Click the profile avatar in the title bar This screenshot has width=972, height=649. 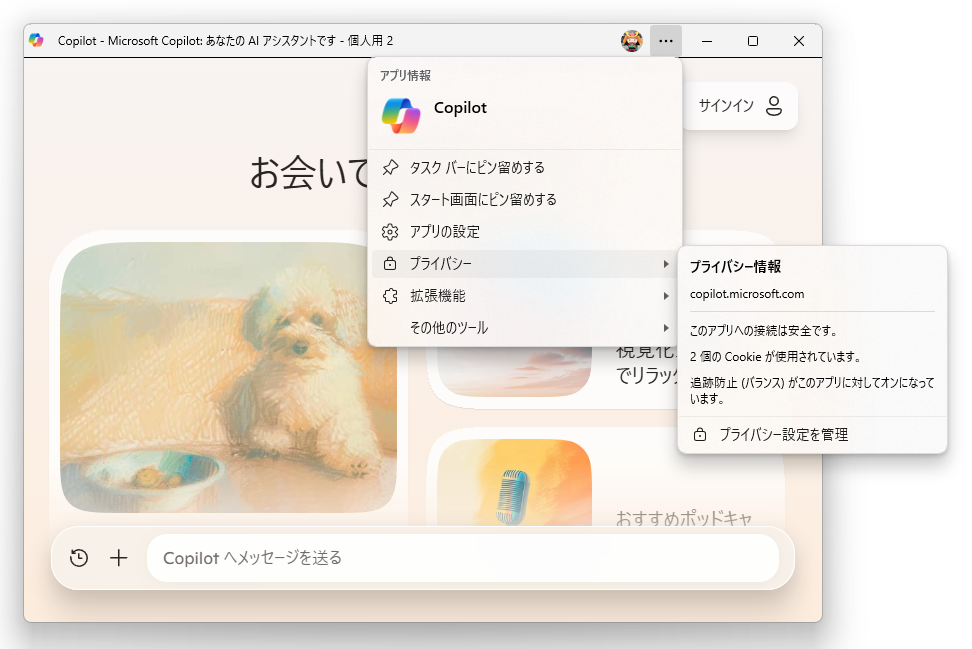pos(631,41)
